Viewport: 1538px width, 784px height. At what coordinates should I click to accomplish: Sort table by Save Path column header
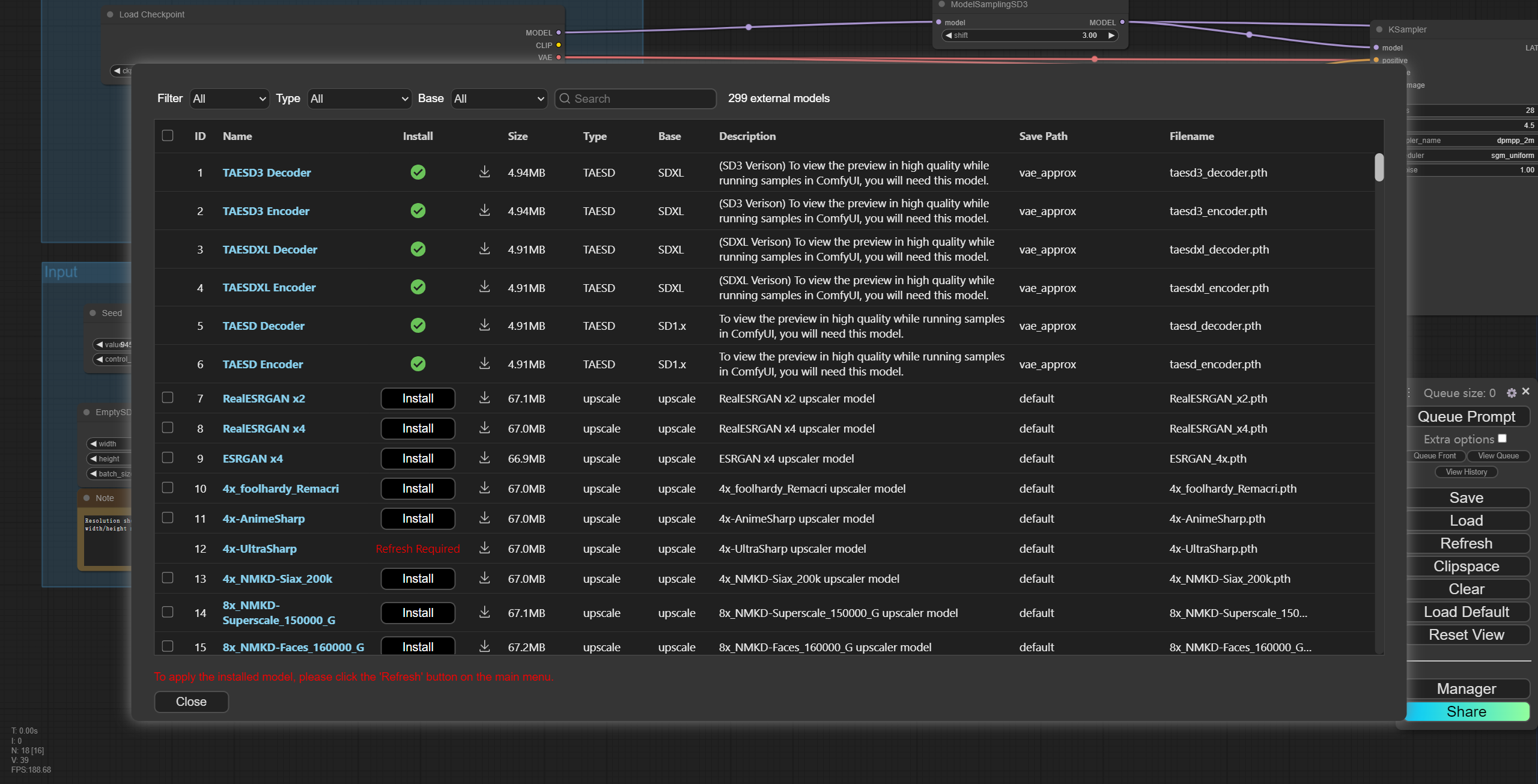[x=1043, y=136]
